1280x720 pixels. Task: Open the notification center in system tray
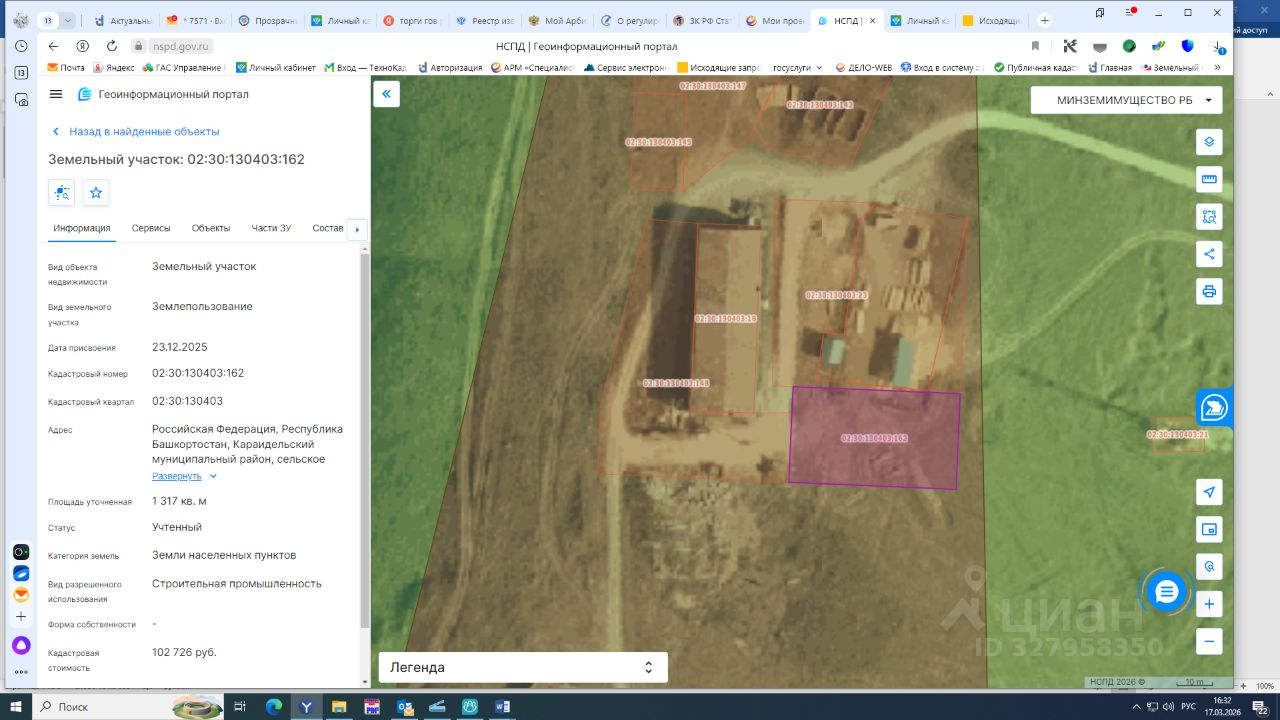tap(1260, 707)
